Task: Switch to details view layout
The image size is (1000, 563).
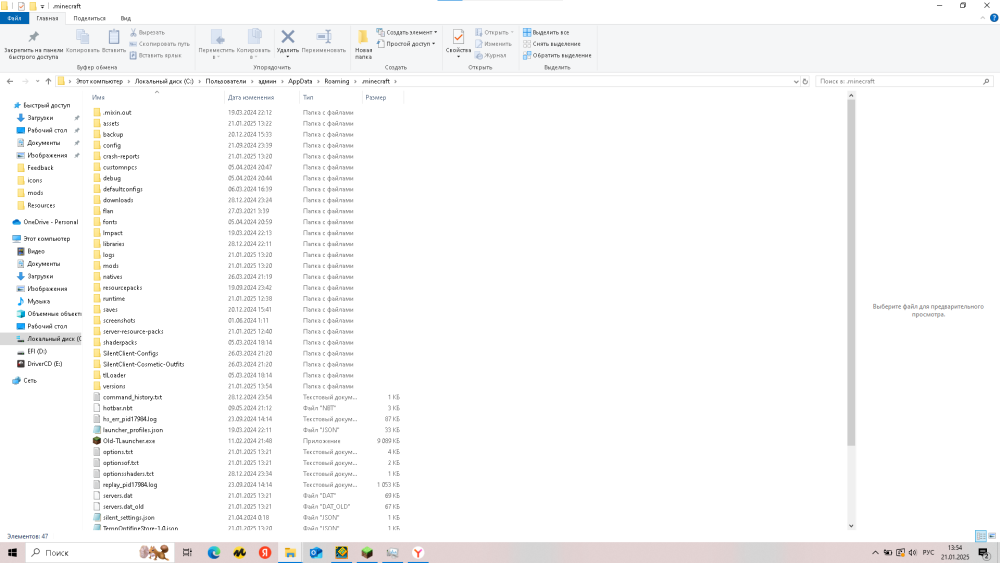Action: point(981,536)
